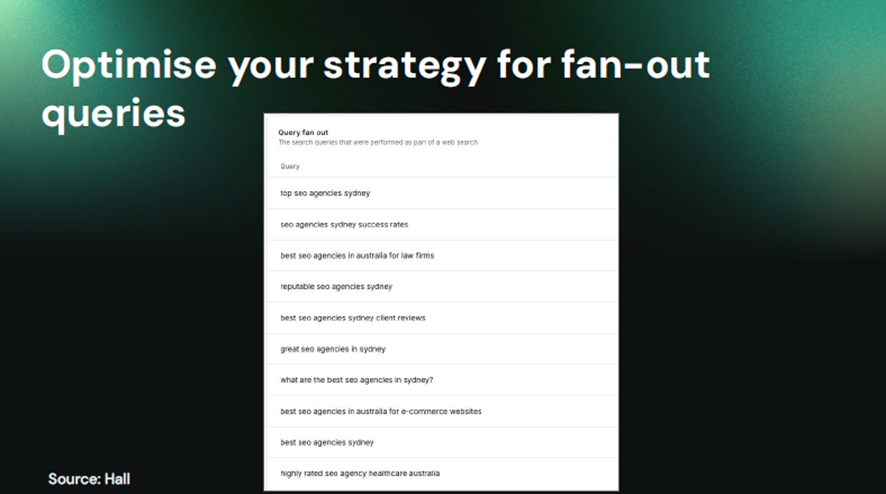This screenshot has width=886, height=494.
Task: Click the "best seo agencies sydney" row
Action: coord(327,442)
